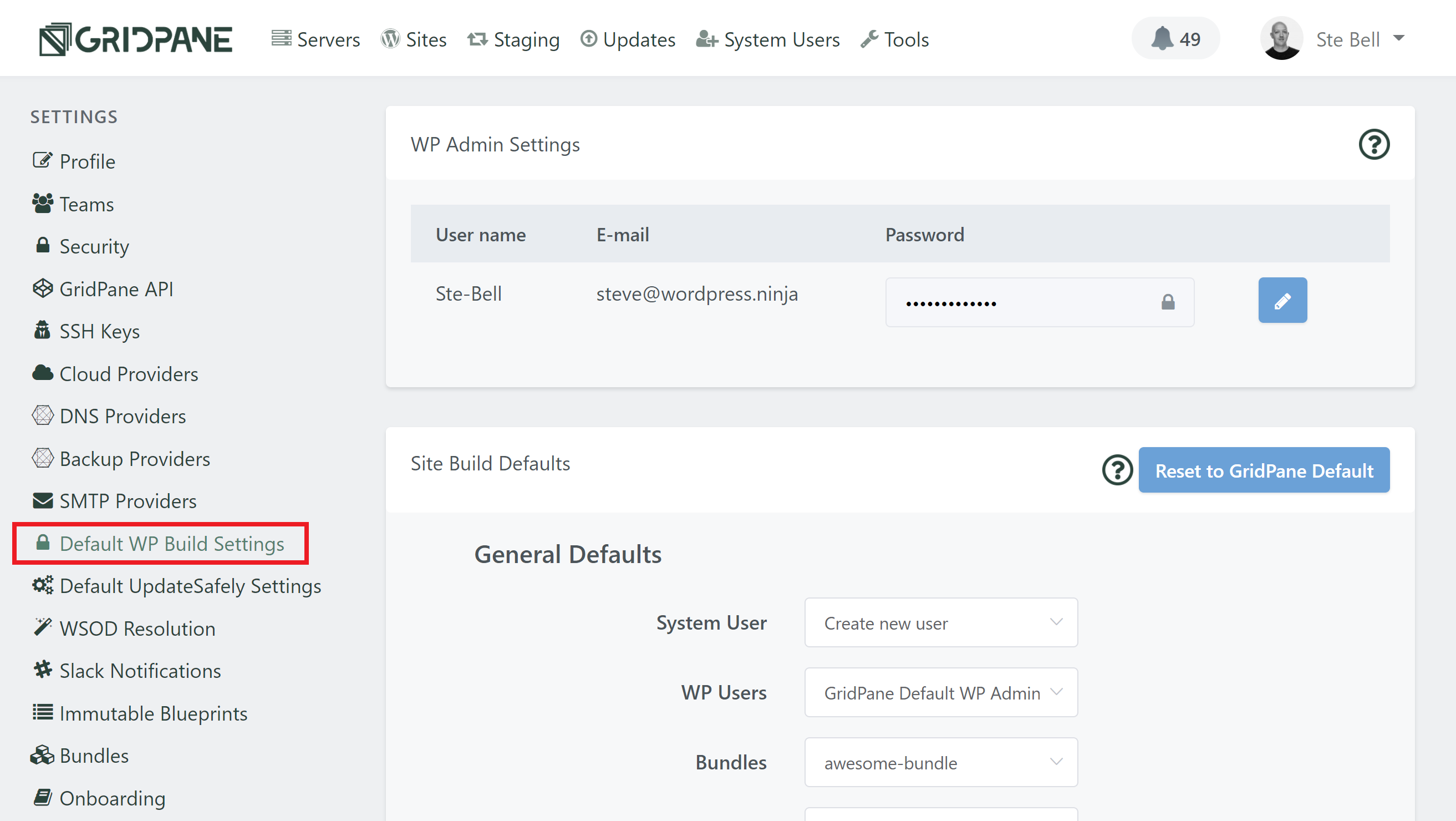Click the Backup Providers icon
Viewport: 1456px width, 821px height.
pos(42,458)
